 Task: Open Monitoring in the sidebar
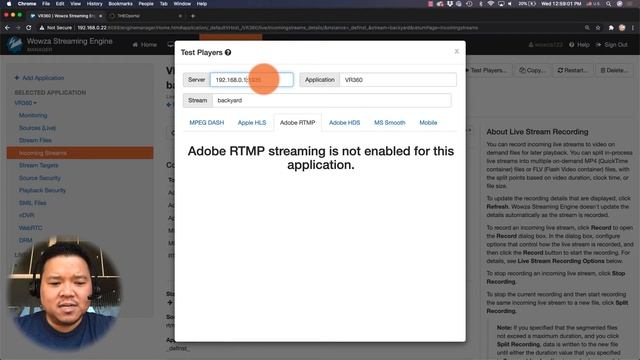(x=33, y=115)
